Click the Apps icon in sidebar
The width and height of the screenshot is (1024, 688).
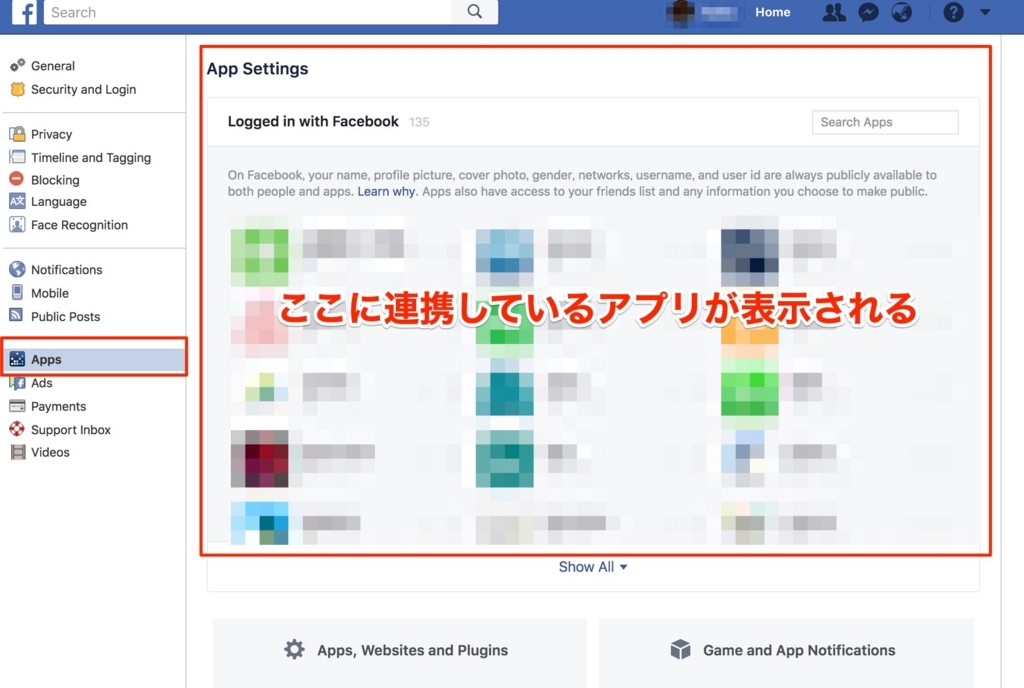pos(18,359)
